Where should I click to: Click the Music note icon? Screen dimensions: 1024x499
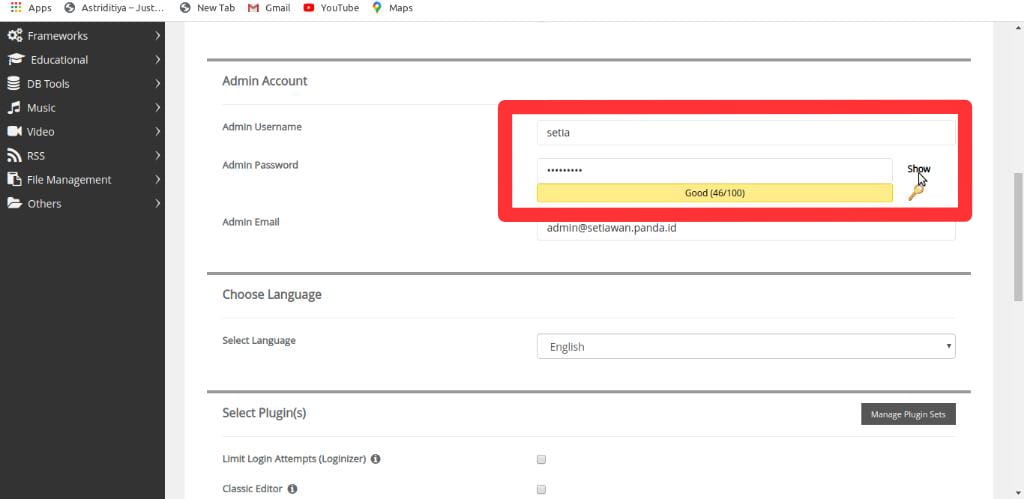pos(14,108)
